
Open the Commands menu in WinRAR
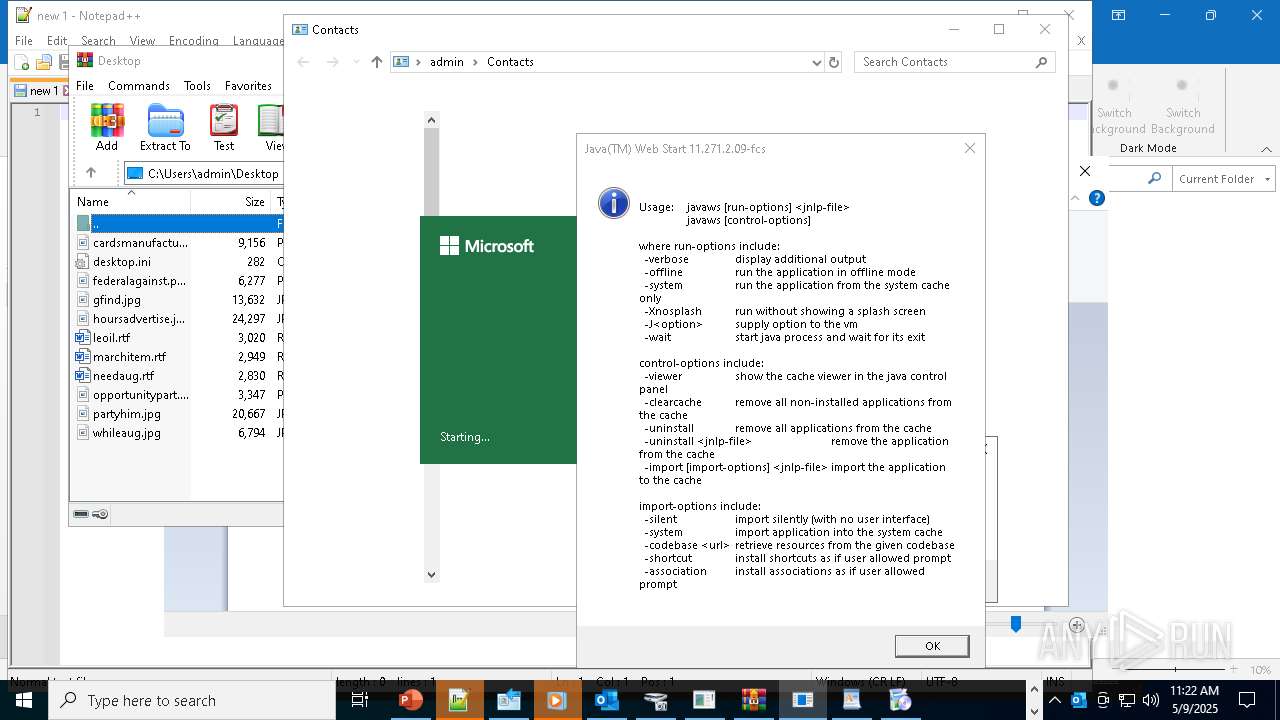click(139, 86)
